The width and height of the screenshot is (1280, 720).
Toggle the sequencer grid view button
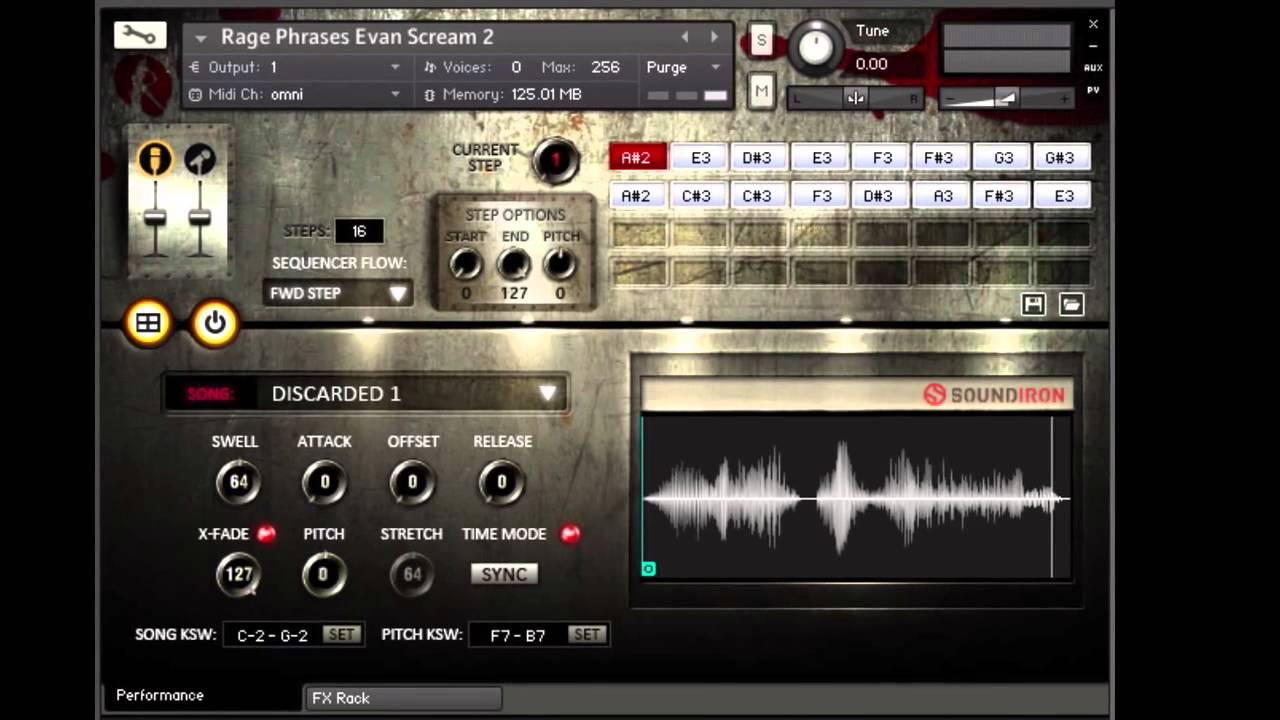click(148, 323)
